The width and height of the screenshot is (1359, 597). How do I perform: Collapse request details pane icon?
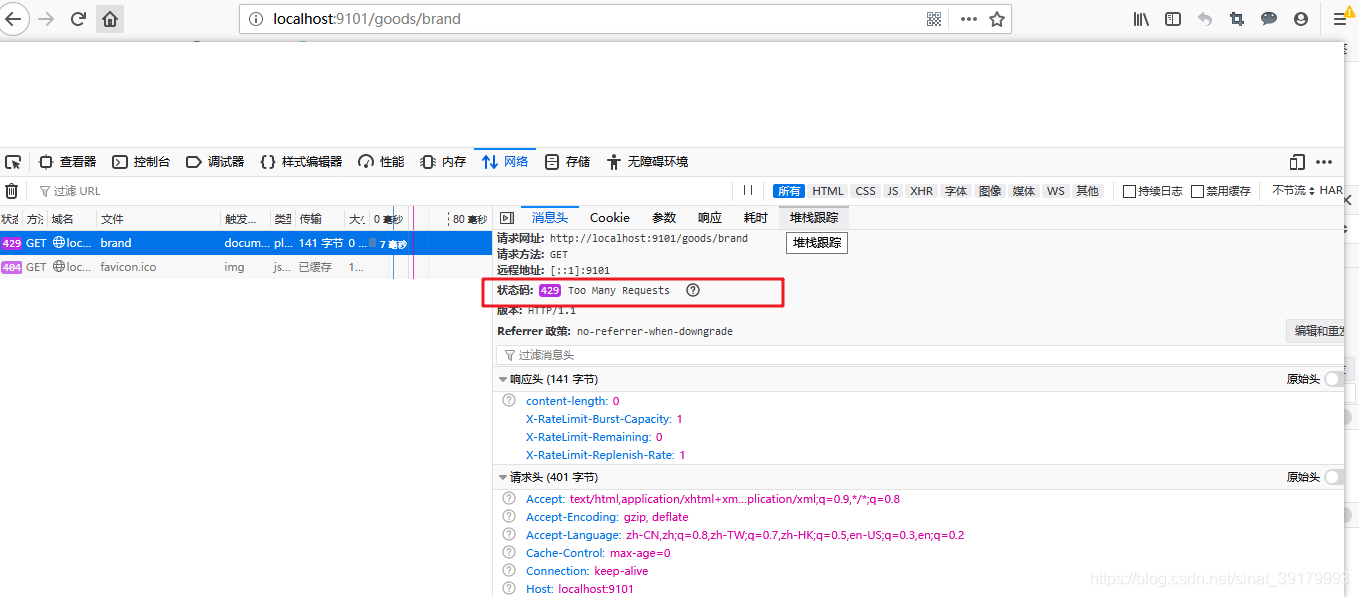pos(506,218)
